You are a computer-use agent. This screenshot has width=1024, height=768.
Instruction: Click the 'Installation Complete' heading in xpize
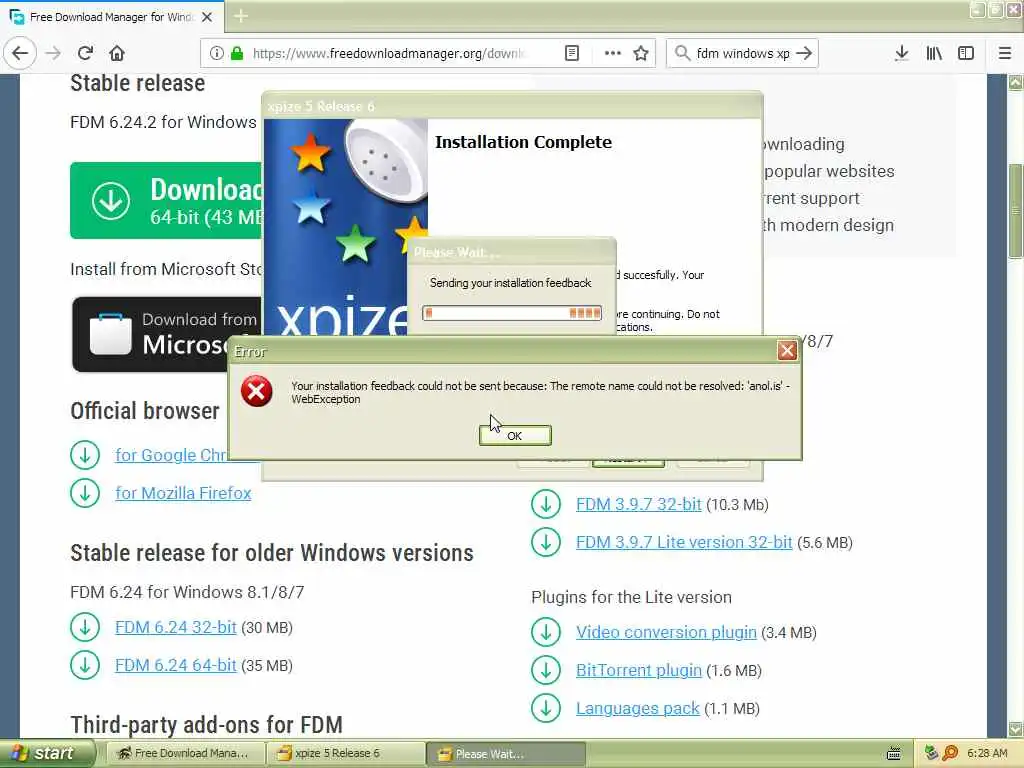[x=523, y=142]
